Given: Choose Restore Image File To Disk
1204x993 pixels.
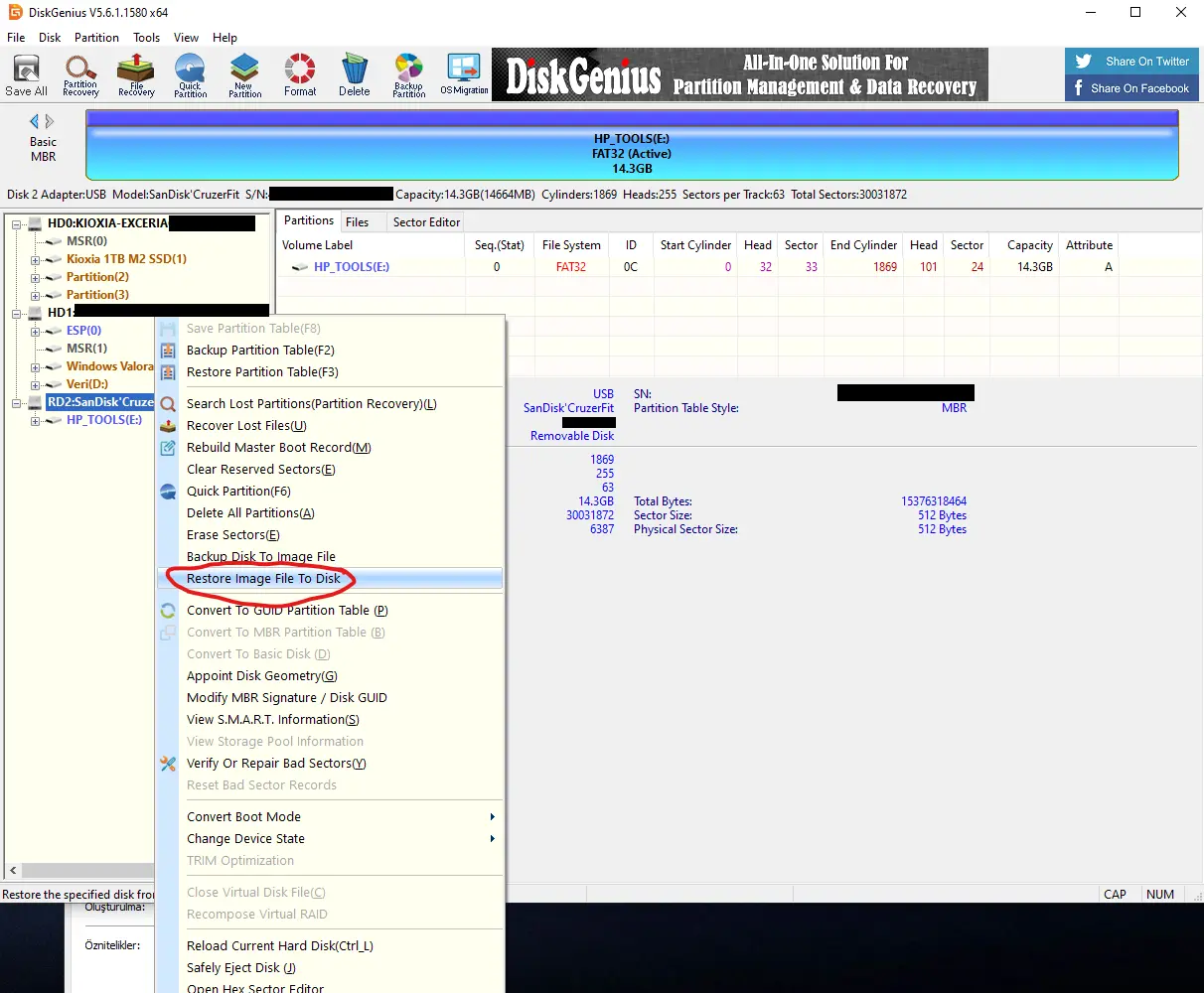Looking at the screenshot, I should [330, 579].
